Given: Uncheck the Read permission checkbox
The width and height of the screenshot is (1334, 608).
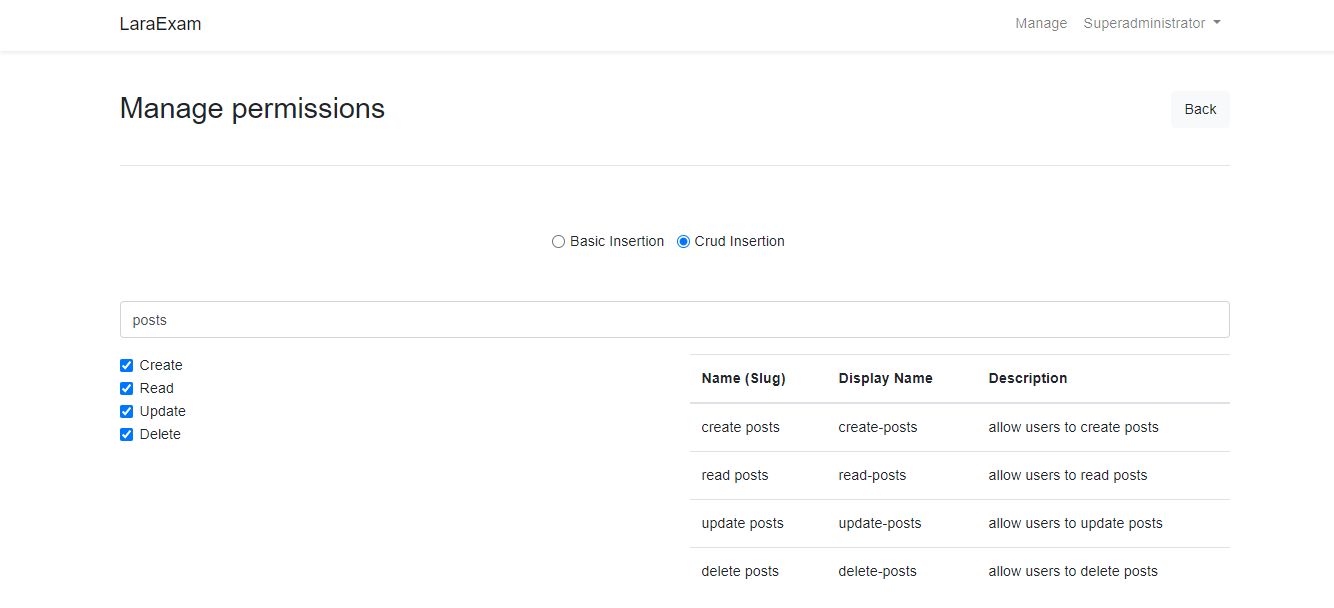Looking at the screenshot, I should pos(127,389).
